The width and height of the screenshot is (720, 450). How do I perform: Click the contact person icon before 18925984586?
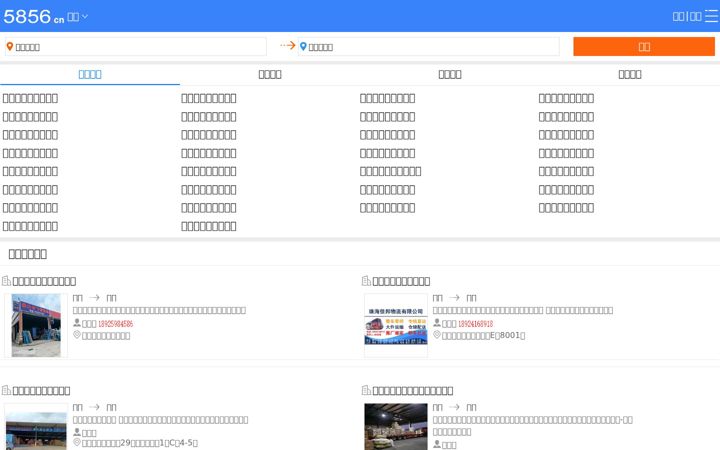pyautogui.click(x=77, y=323)
